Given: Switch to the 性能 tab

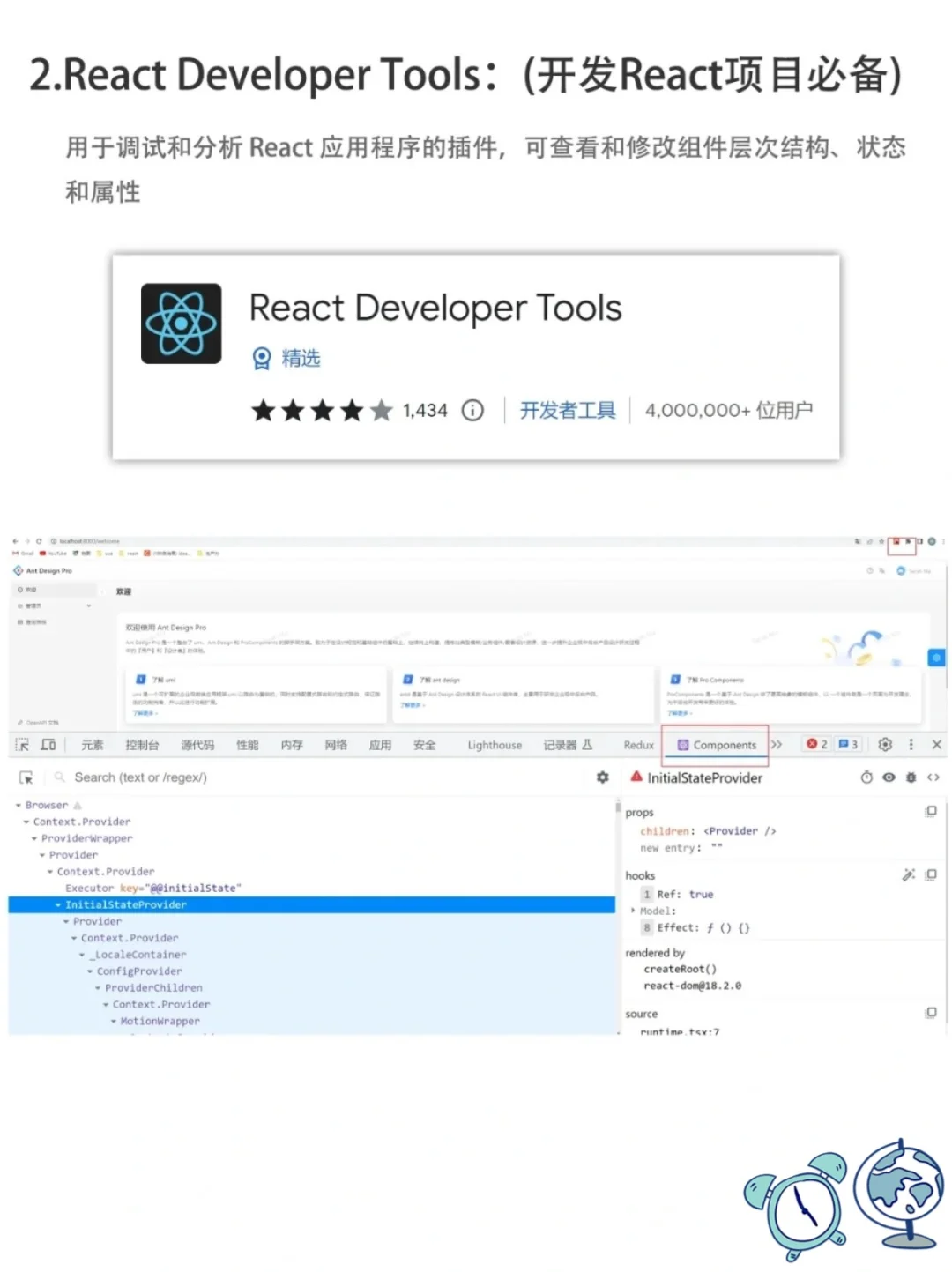Looking at the screenshot, I should tap(248, 745).
